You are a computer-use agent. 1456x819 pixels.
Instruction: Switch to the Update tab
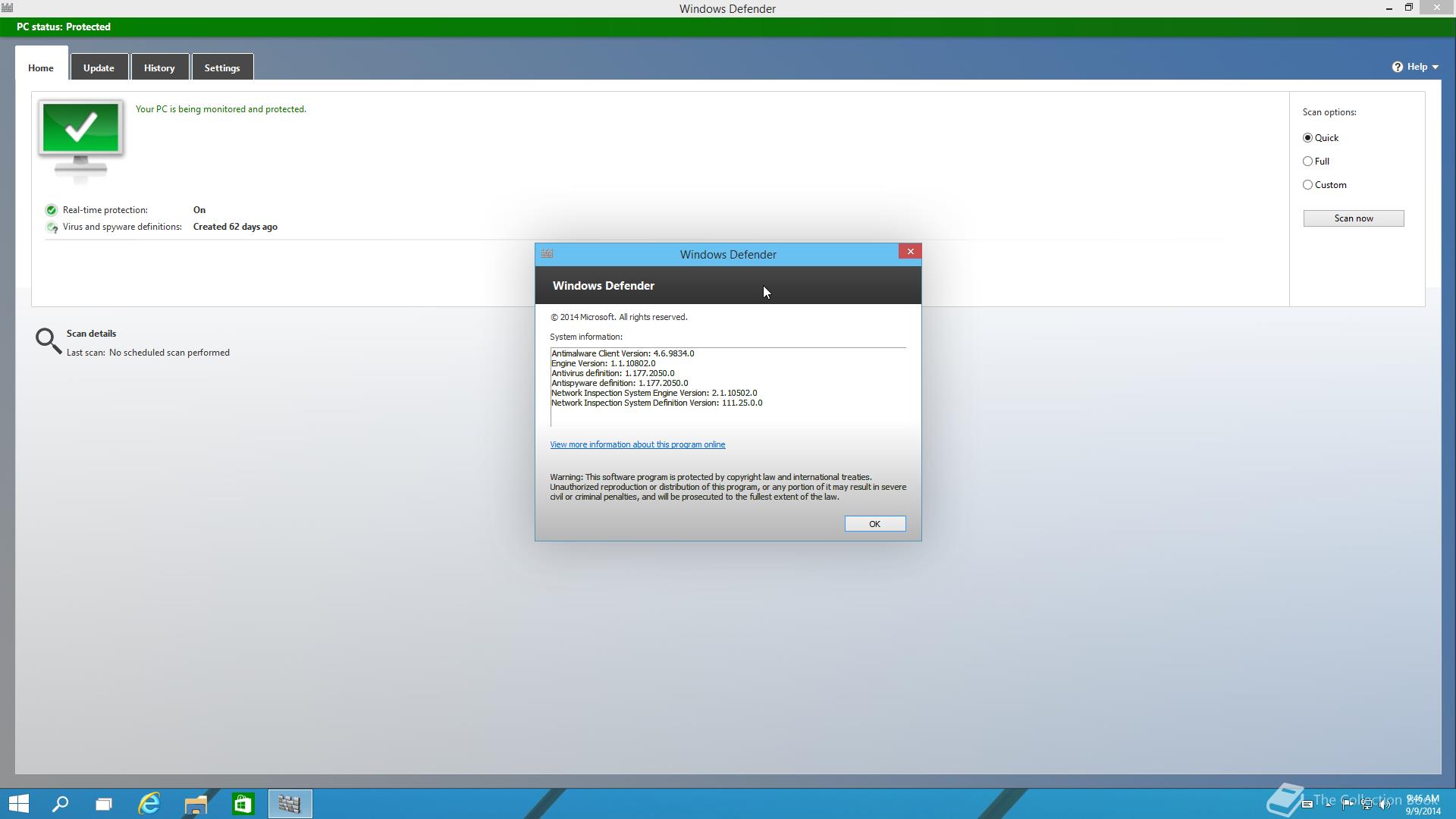tap(99, 67)
